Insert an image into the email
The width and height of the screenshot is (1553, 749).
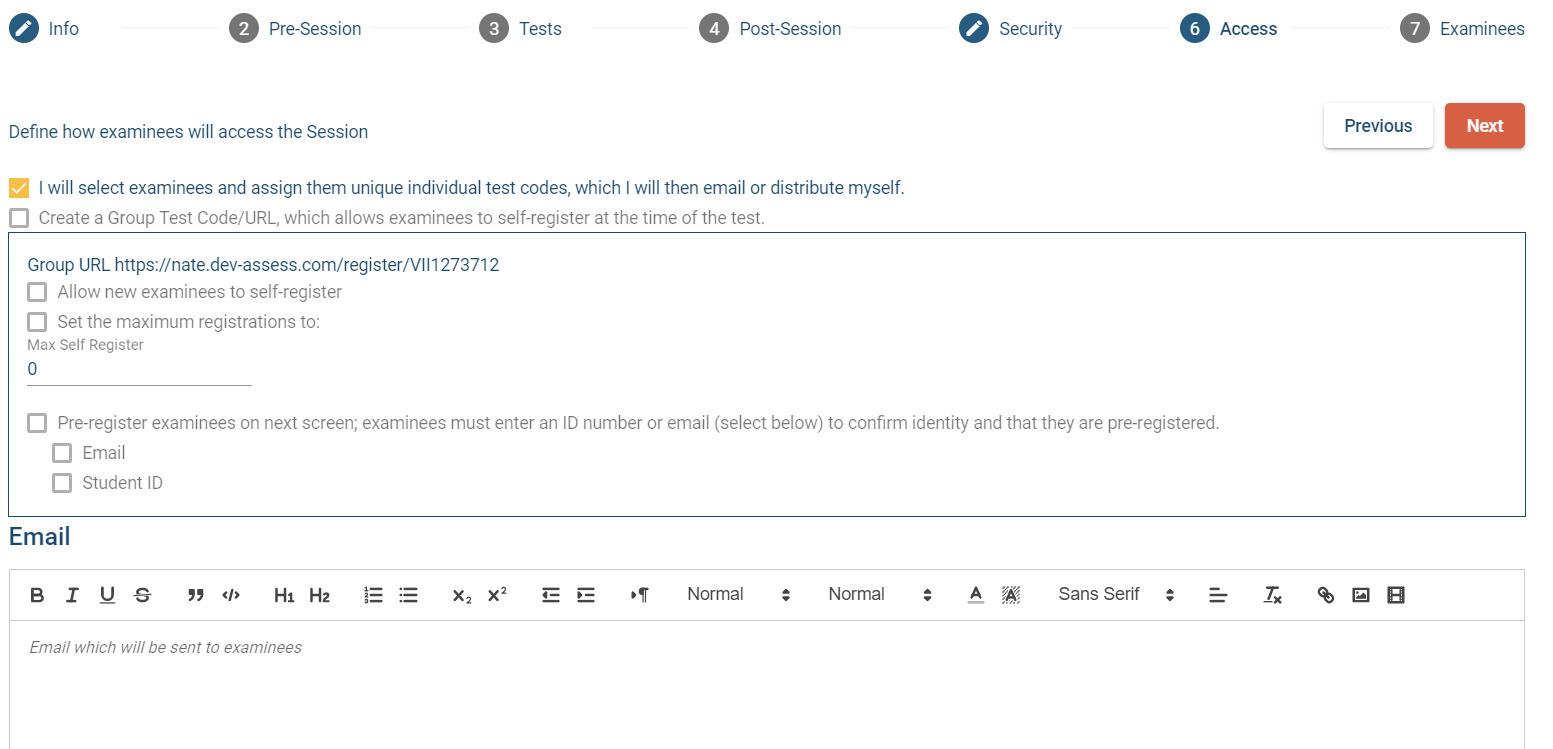(1361, 595)
